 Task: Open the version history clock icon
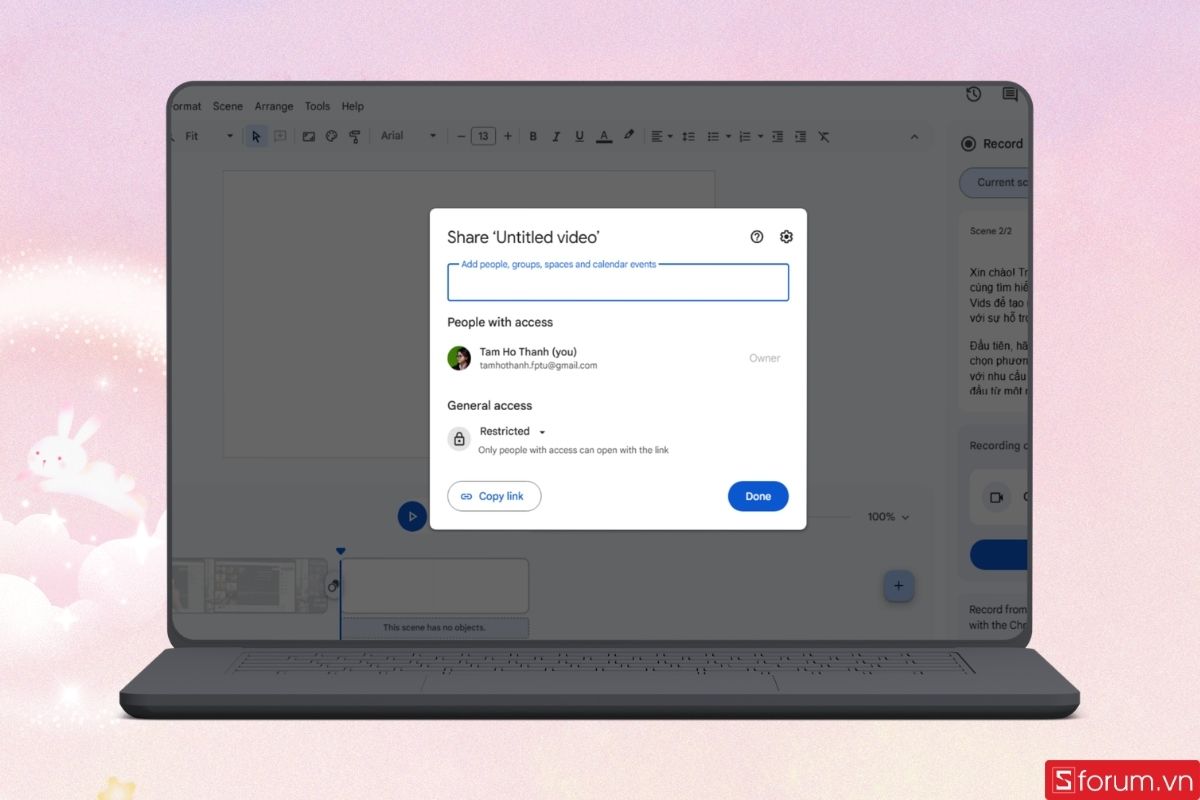[973, 94]
